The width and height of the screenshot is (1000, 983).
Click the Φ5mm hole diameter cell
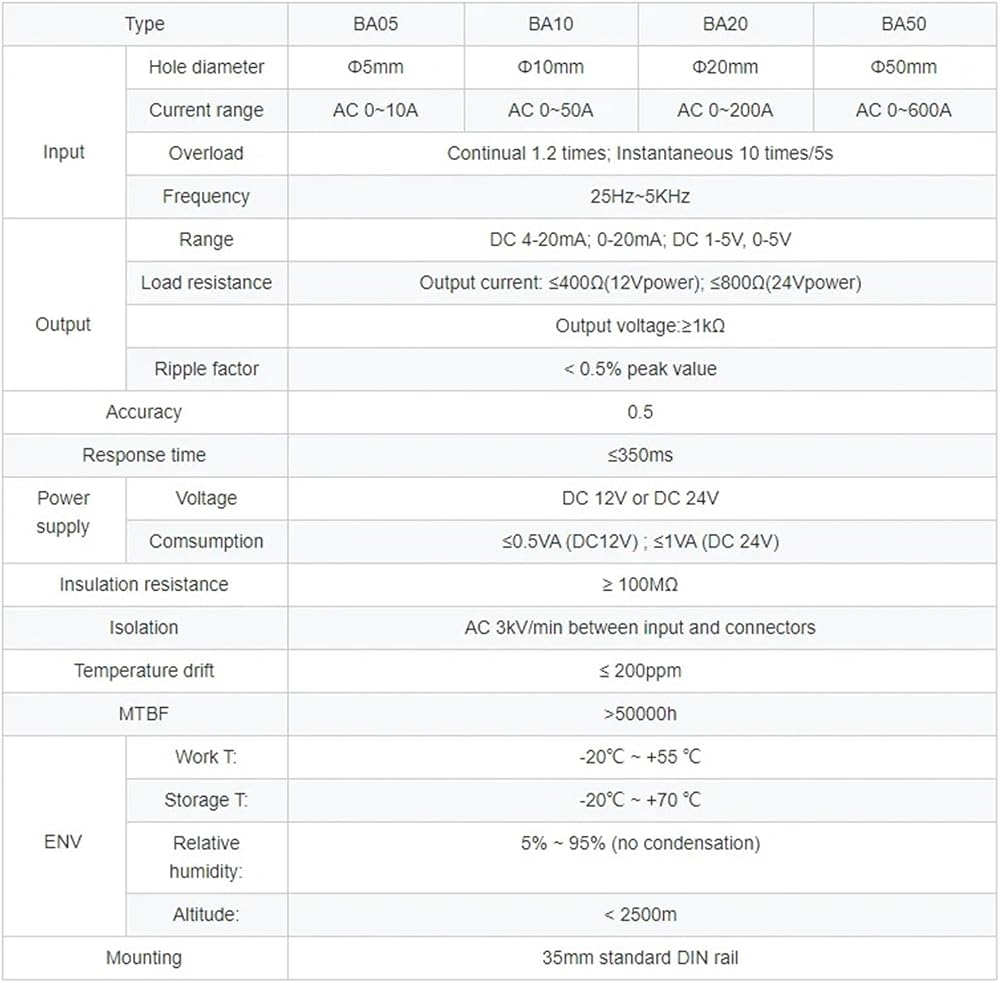(x=376, y=67)
